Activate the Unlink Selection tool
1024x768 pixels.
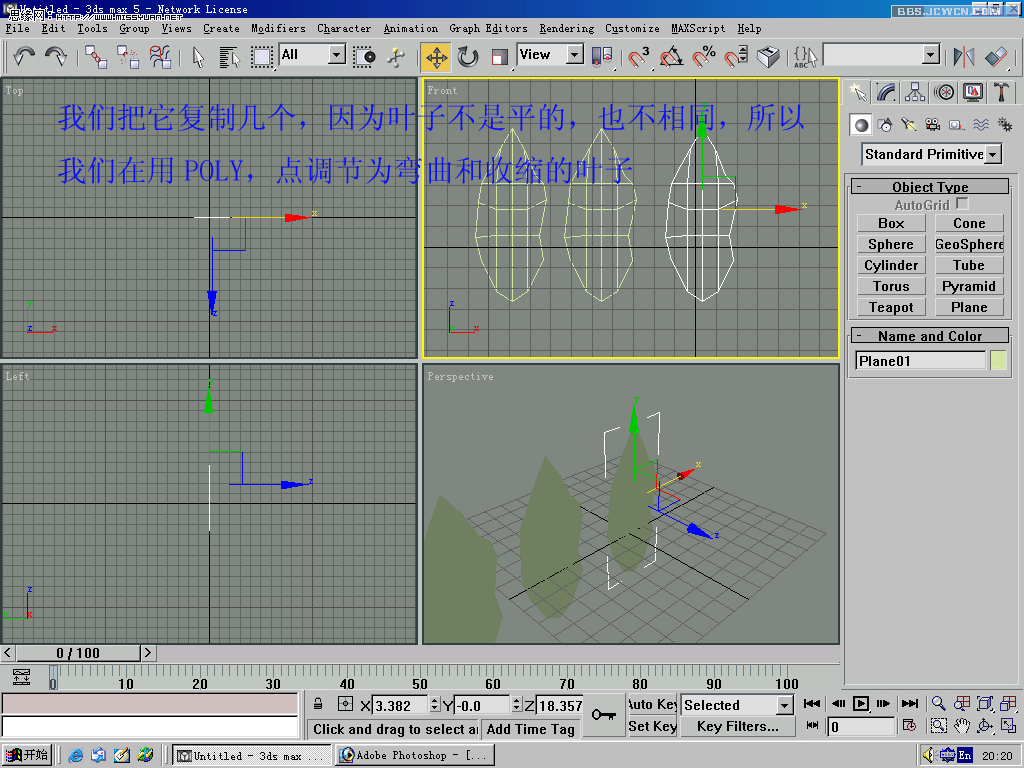pyautogui.click(x=128, y=56)
